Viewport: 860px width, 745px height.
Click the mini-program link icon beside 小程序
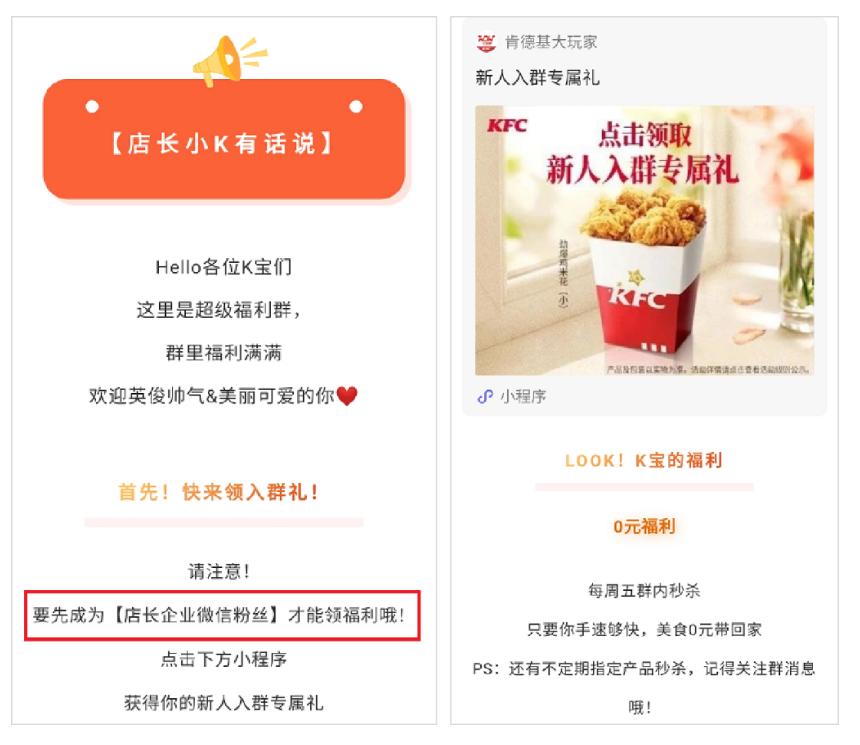tap(485, 396)
